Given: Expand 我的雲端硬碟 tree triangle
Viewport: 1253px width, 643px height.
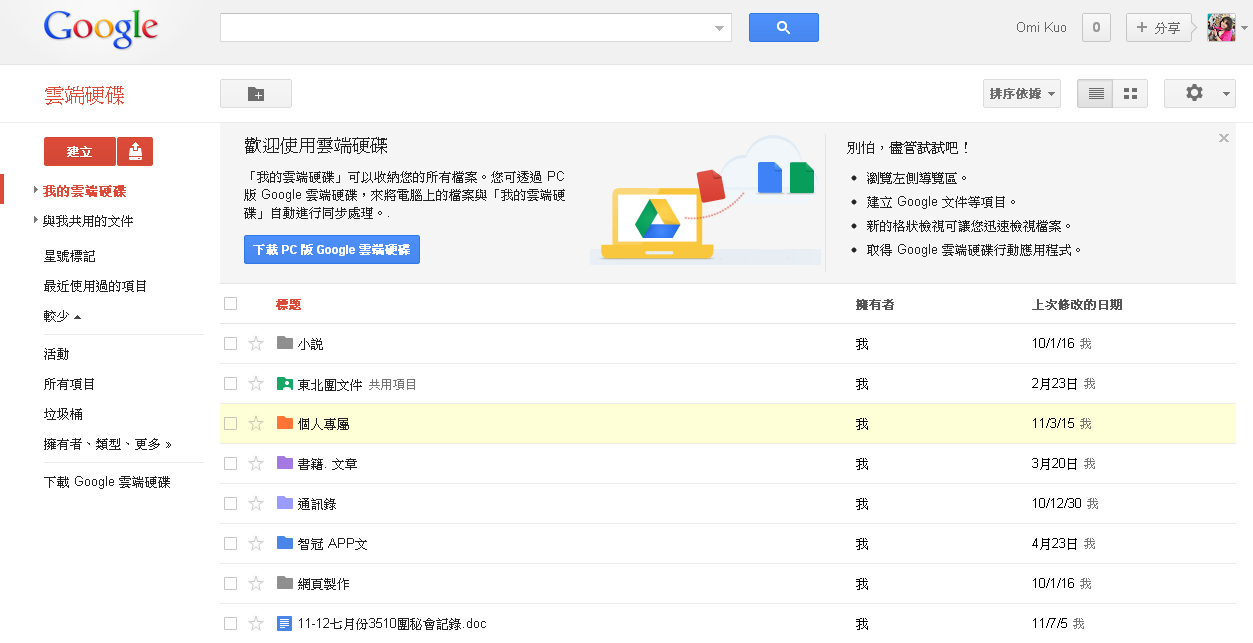Looking at the screenshot, I should coord(36,190).
